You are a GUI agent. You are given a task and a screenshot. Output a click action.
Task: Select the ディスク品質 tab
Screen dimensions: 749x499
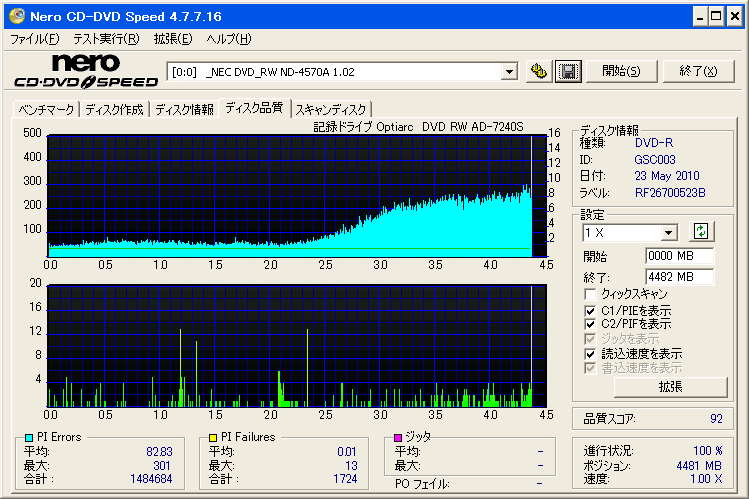point(254,108)
